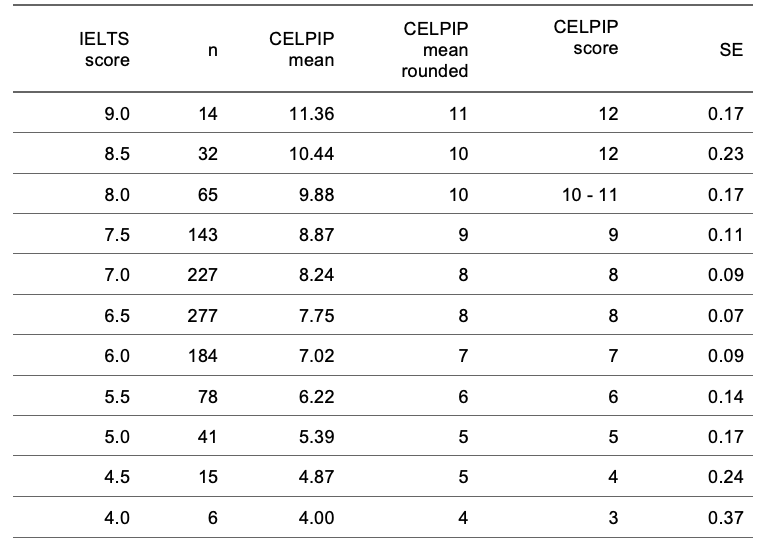Select the n value 277
770x546 pixels.
click(x=202, y=315)
